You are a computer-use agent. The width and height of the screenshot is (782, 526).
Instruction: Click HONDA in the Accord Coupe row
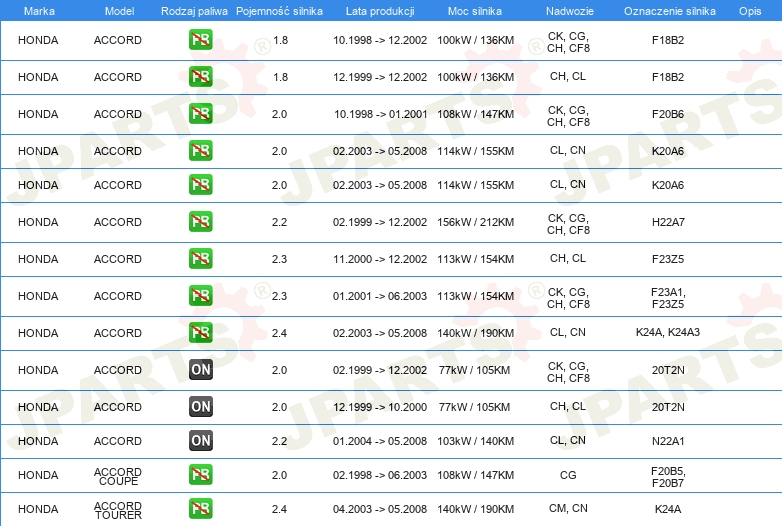(x=38, y=475)
